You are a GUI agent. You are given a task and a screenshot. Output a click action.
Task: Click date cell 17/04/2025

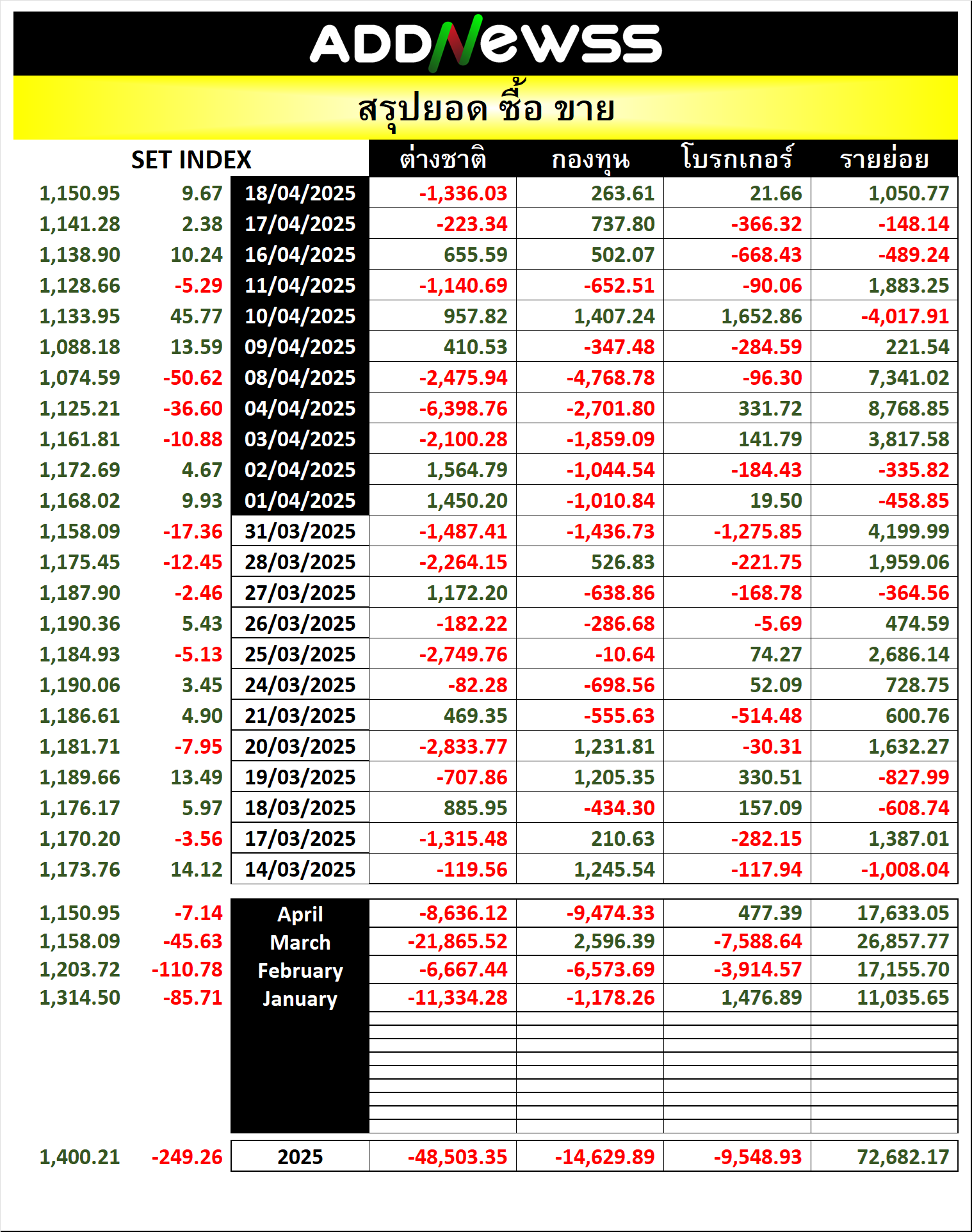click(300, 223)
